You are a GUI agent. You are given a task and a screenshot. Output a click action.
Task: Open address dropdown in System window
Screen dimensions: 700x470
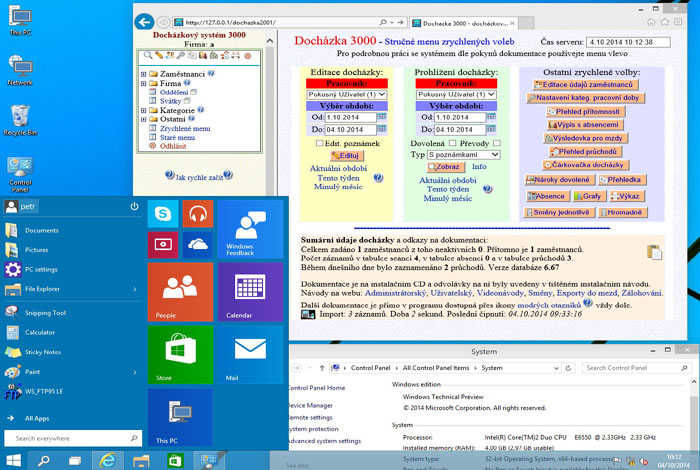(x=556, y=368)
